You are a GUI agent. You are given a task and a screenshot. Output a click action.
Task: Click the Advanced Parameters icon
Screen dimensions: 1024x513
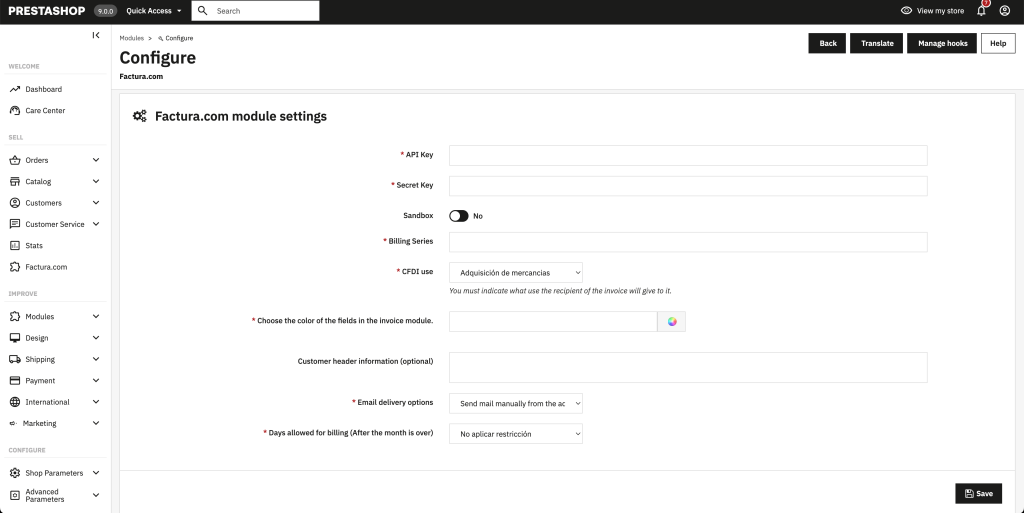(14, 495)
